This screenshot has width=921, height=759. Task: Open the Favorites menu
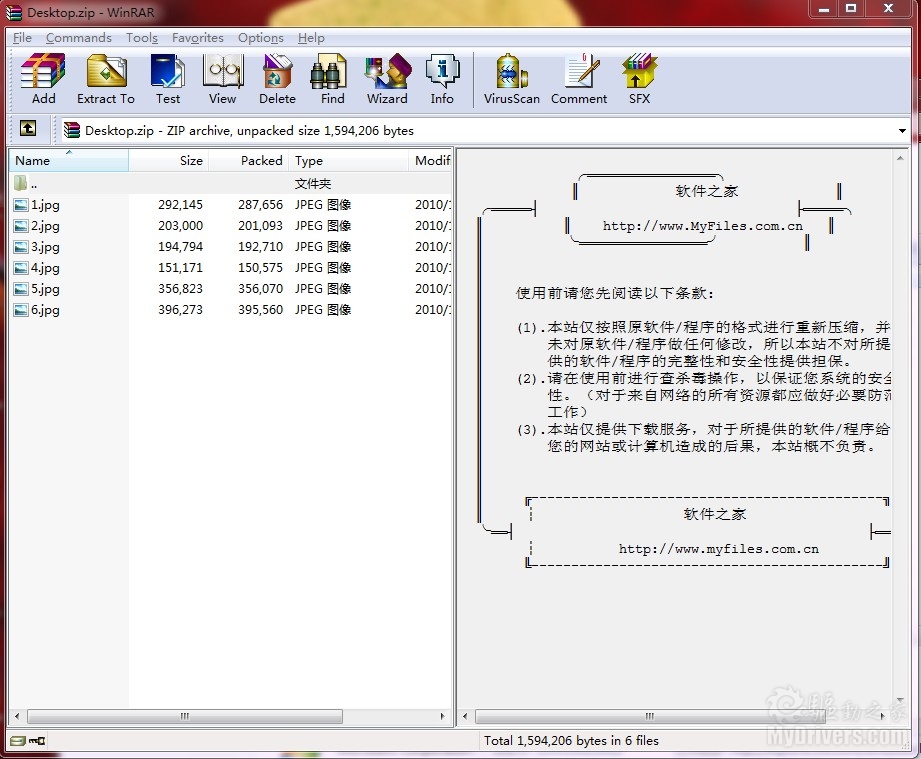click(x=197, y=38)
